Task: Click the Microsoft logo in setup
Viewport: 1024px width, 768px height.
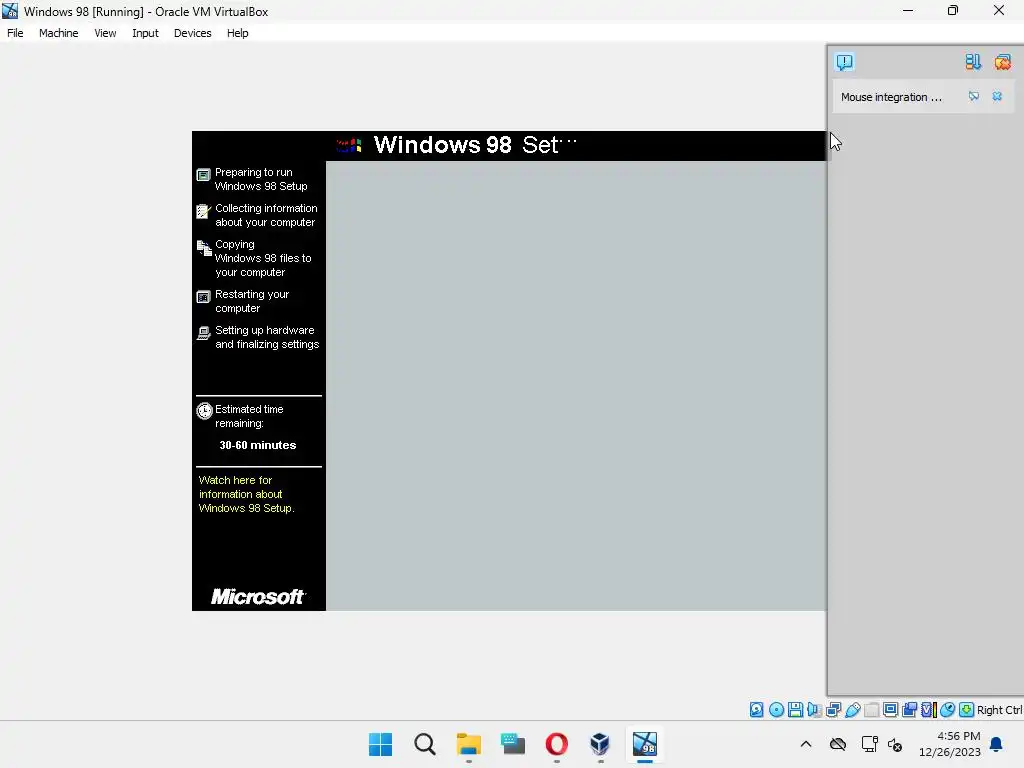Action: click(258, 596)
